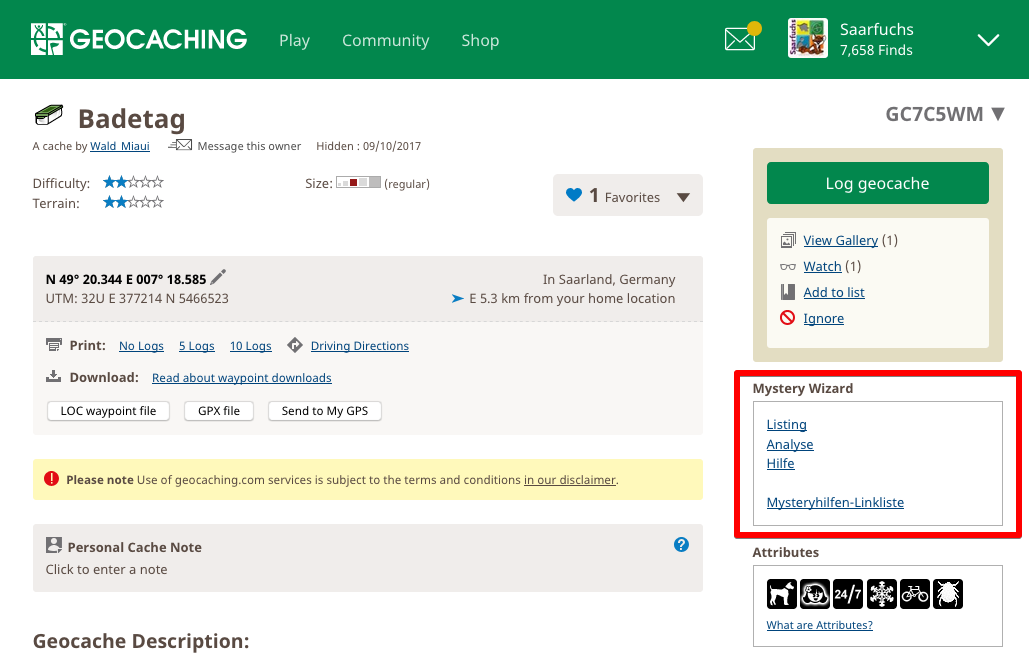
Task: Open the in our disclaimer link
Action: pos(570,480)
